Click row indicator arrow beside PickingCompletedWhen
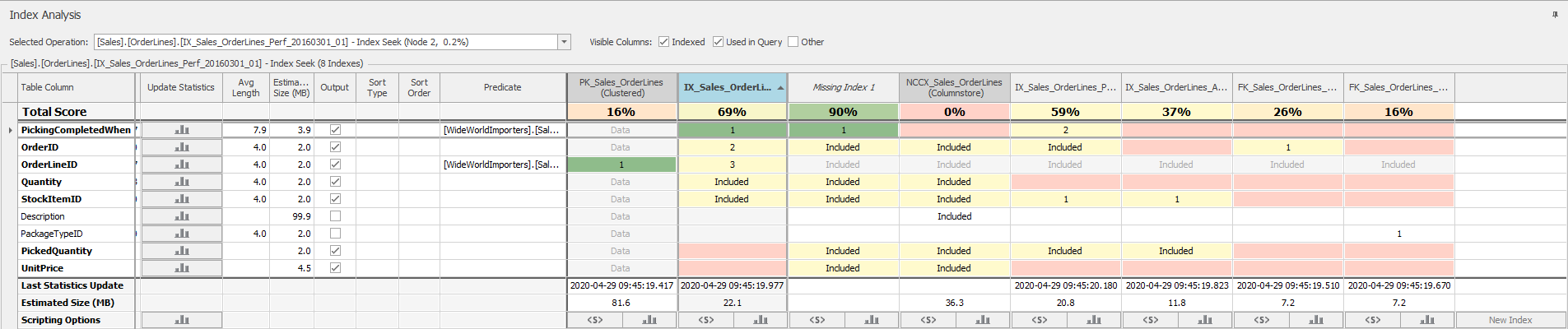This screenshot has width=1568, height=329. pyautogui.click(x=10, y=130)
